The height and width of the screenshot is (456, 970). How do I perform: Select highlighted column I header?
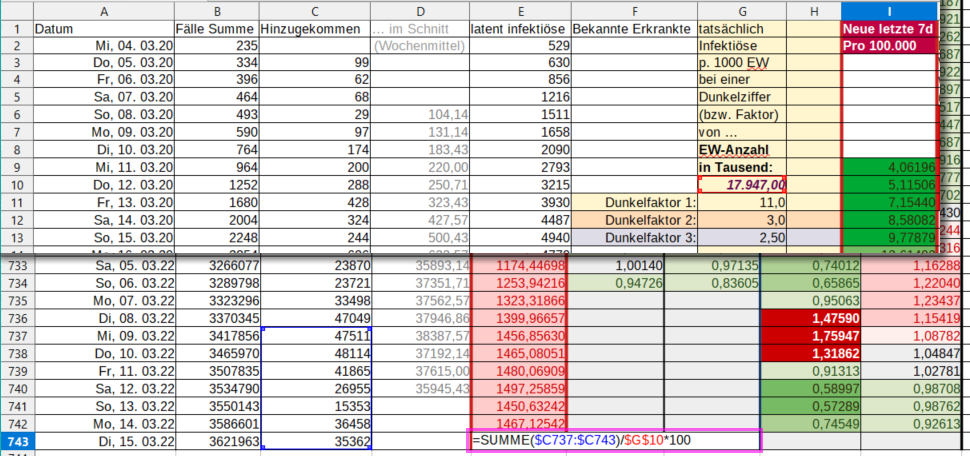pos(888,11)
